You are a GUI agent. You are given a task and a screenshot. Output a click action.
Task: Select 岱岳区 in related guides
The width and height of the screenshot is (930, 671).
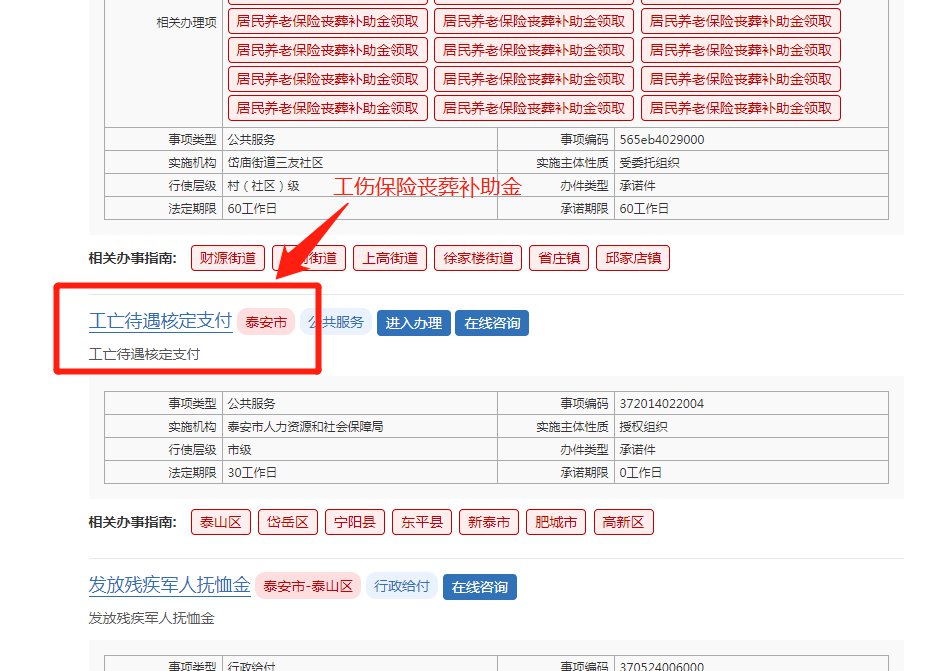[287, 522]
